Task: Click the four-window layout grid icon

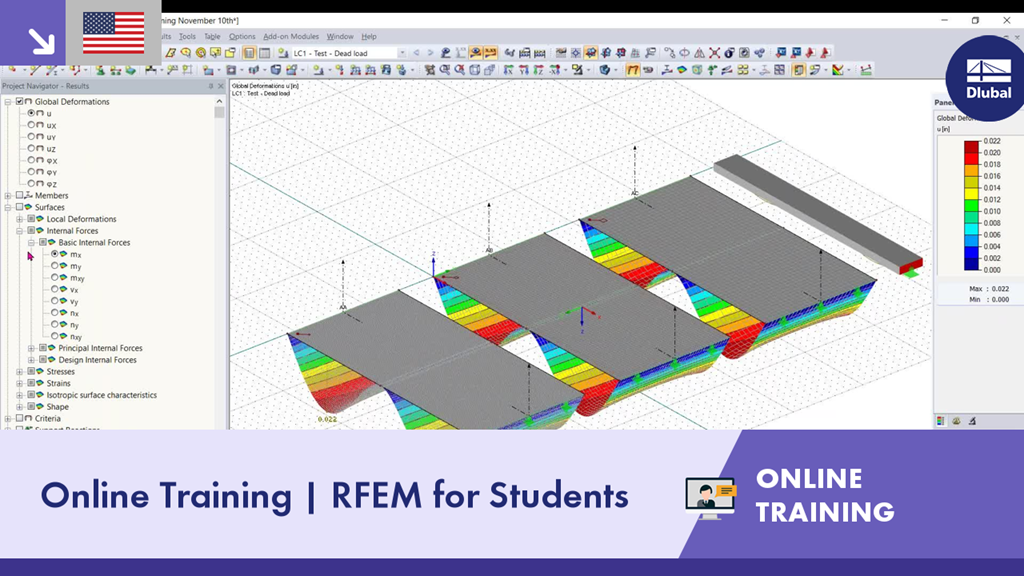Action: point(779,70)
